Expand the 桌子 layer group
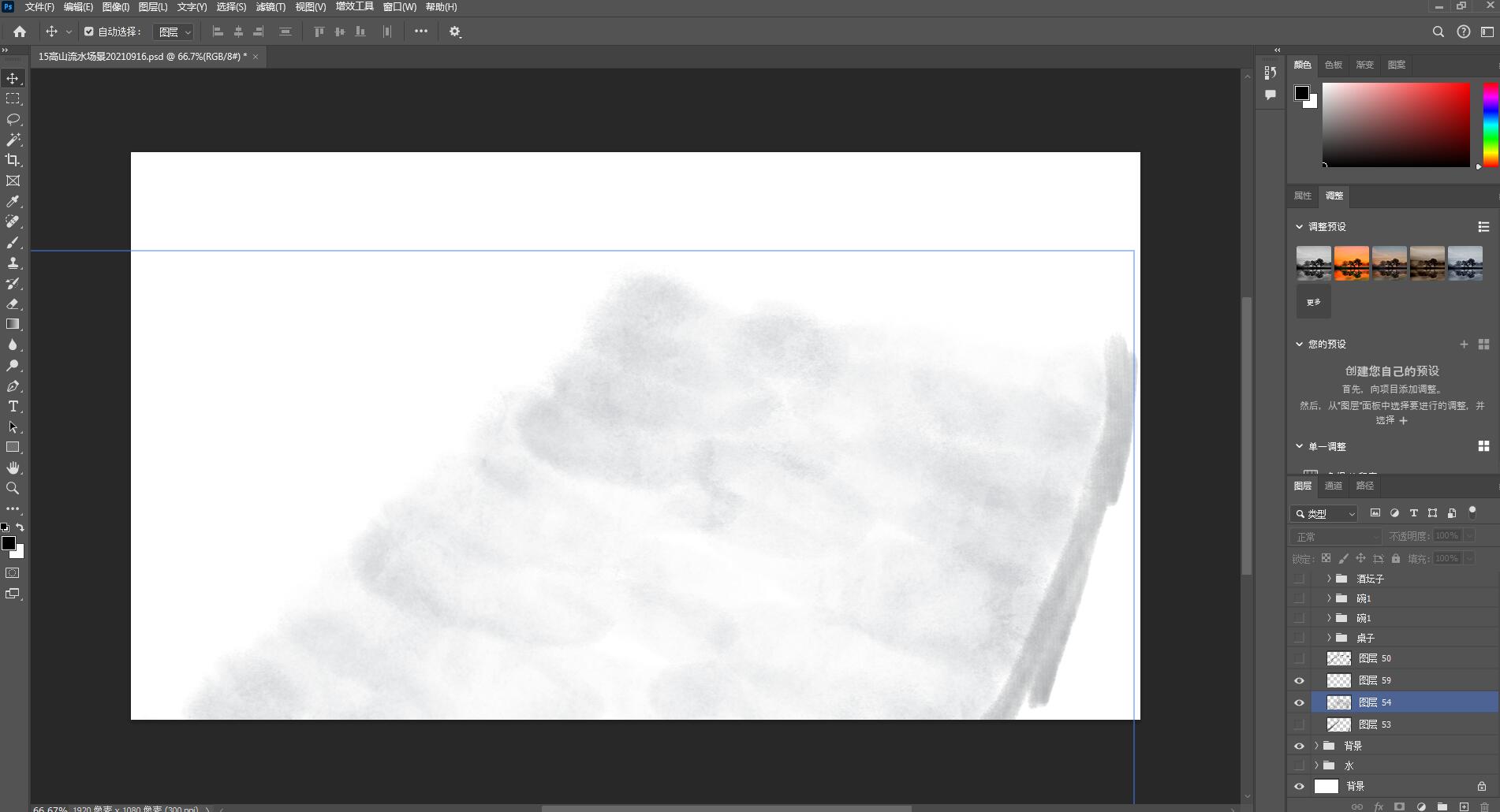 (1329, 638)
